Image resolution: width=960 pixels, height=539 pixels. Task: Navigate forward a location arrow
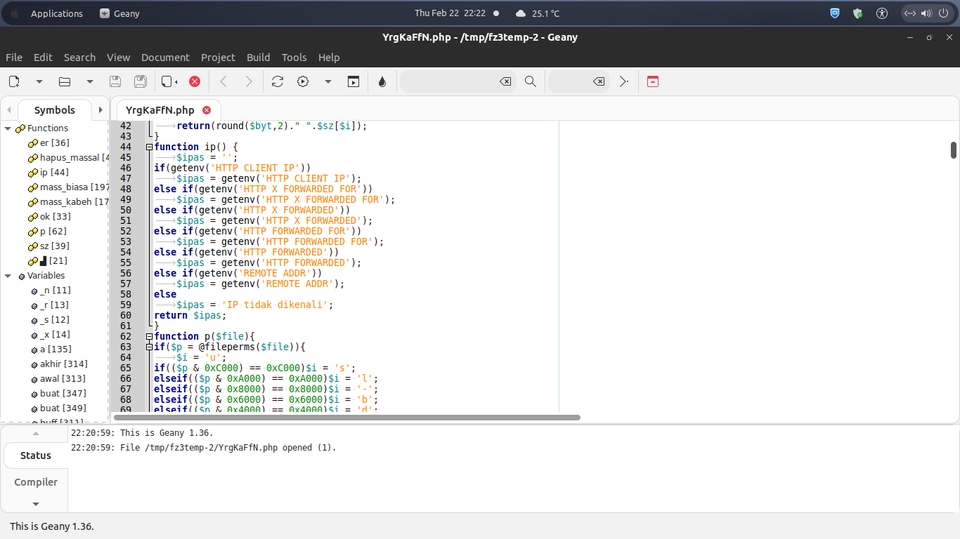249,81
